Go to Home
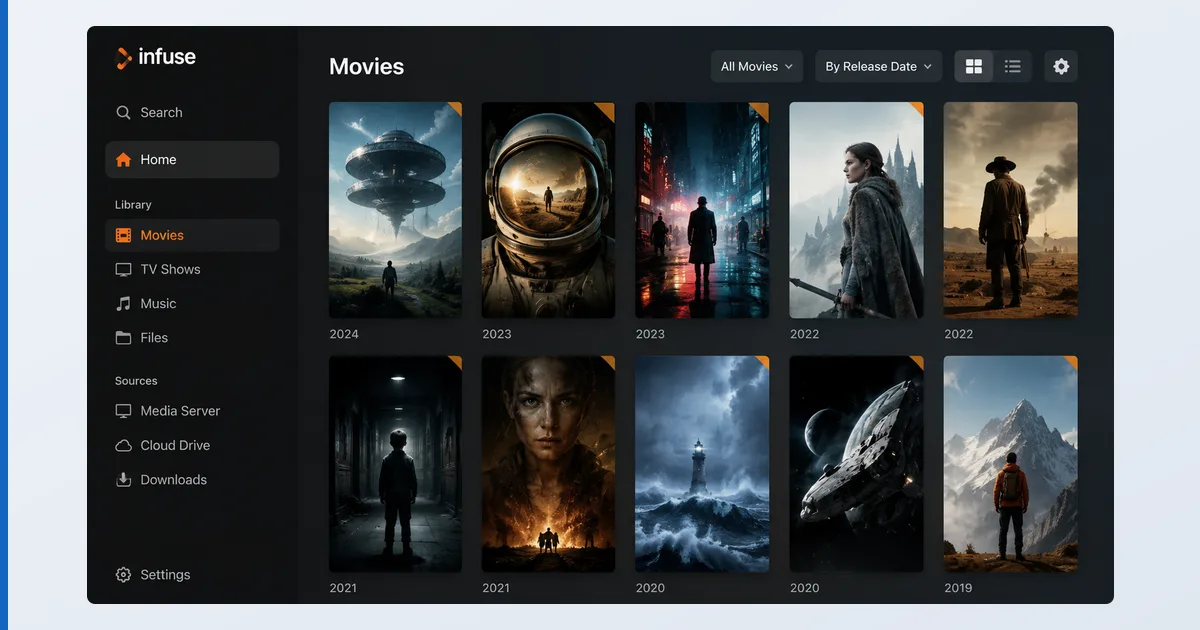The width and height of the screenshot is (1200, 630). pyautogui.click(x=192, y=160)
